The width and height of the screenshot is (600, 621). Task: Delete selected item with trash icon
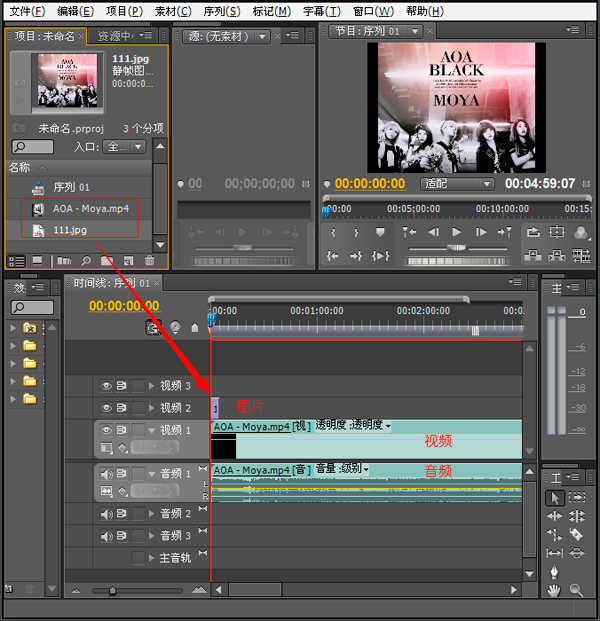coord(149,261)
